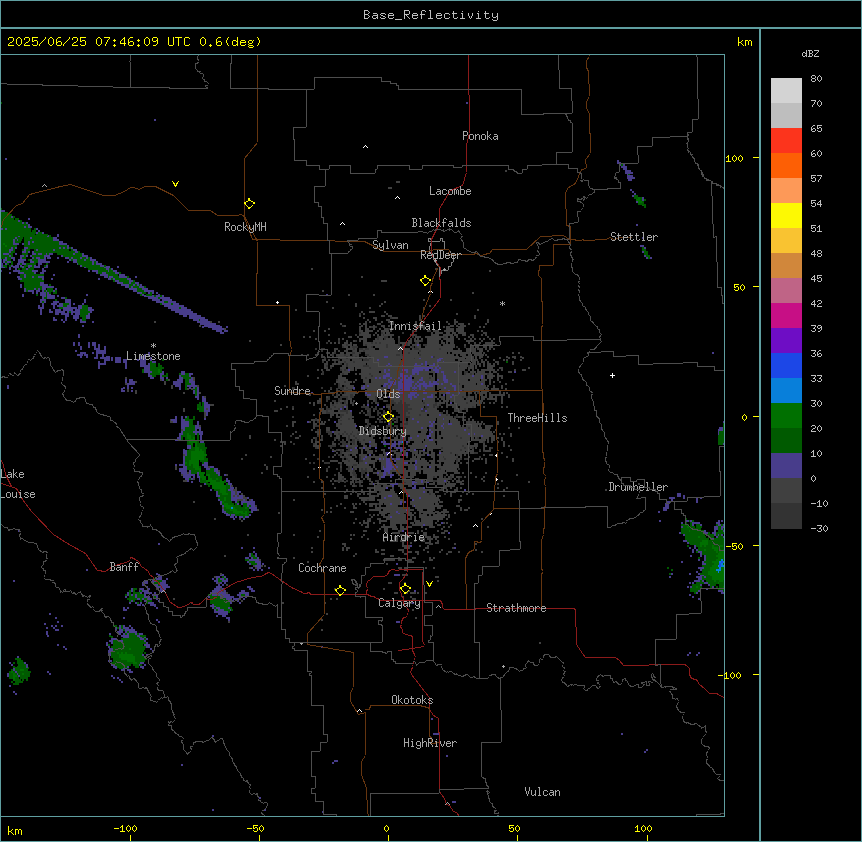Click the Strathmore label

coord(516,608)
